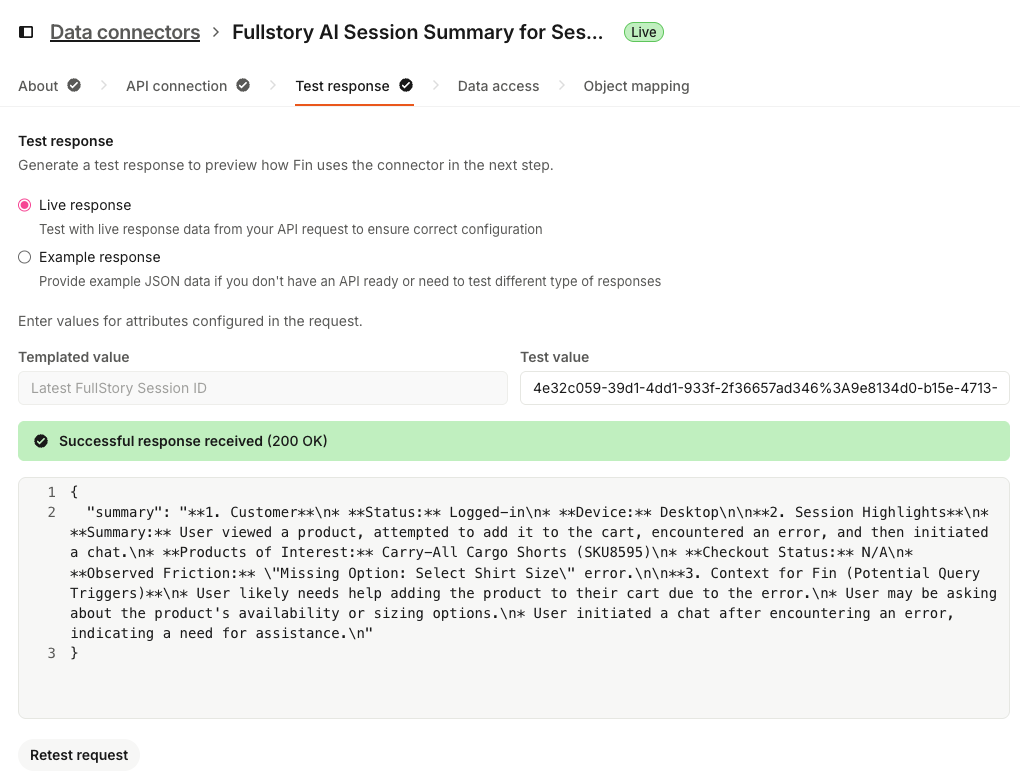Click the About step checkmark icon
The height and width of the screenshot is (779, 1020).
coord(74,86)
